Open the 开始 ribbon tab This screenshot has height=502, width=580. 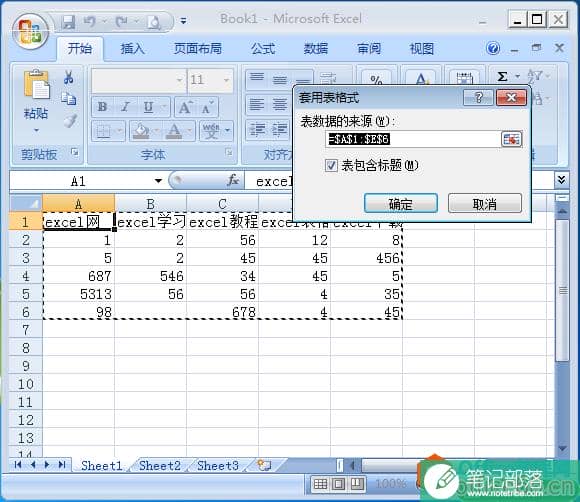pyautogui.click(x=80, y=48)
